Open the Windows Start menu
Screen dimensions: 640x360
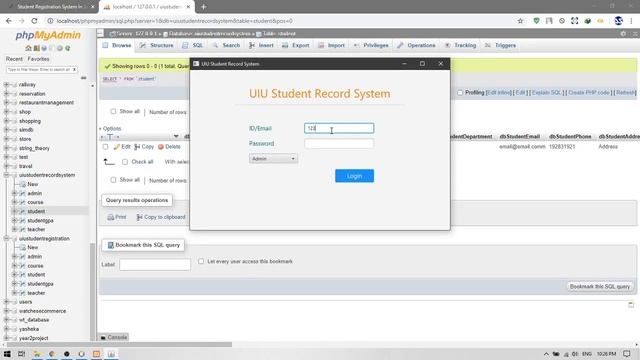7,354
